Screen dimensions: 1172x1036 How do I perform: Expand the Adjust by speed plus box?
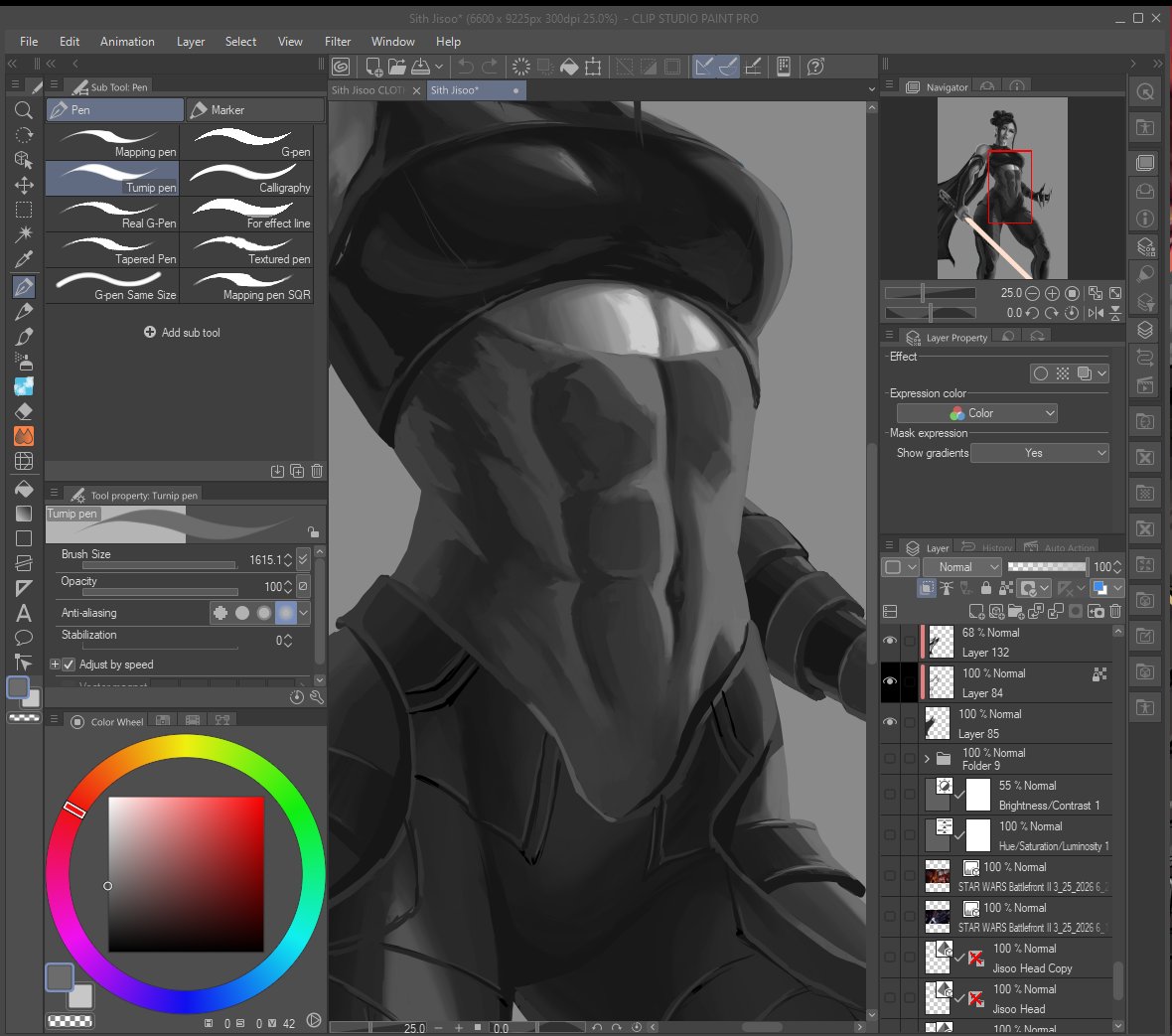[55, 665]
